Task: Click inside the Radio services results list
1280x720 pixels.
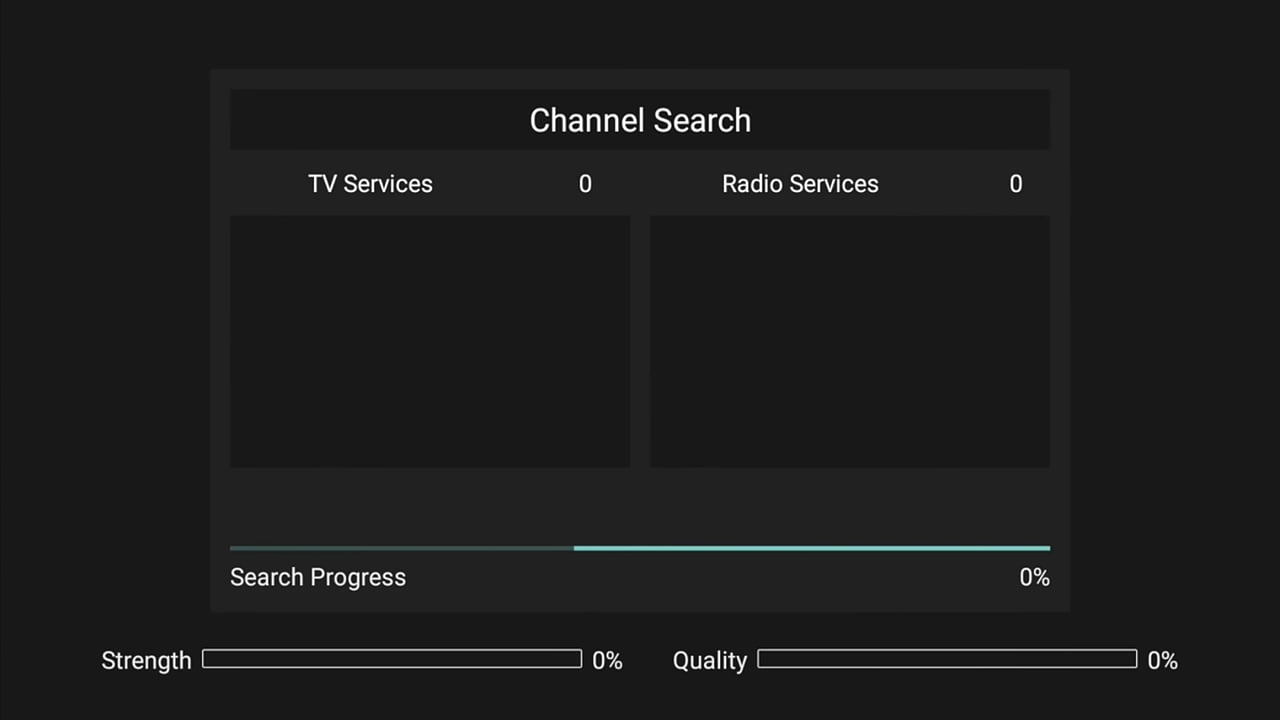Action: (850, 340)
